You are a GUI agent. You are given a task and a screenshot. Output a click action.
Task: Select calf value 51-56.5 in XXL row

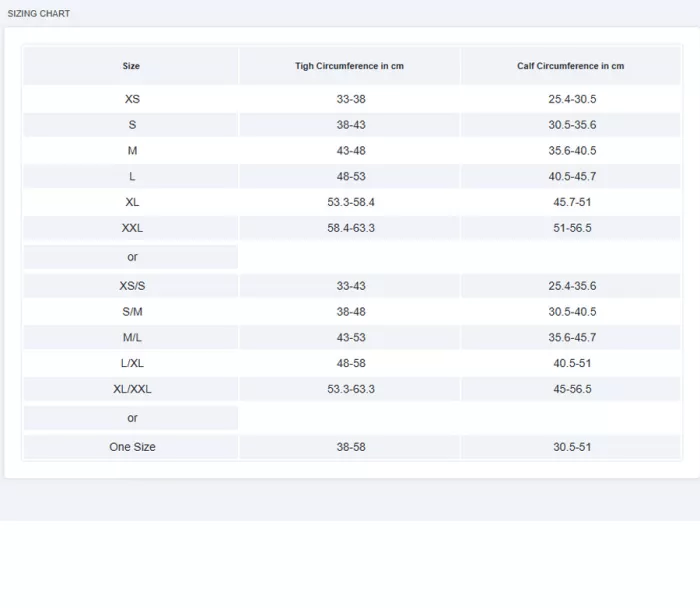(x=572, y=228)
